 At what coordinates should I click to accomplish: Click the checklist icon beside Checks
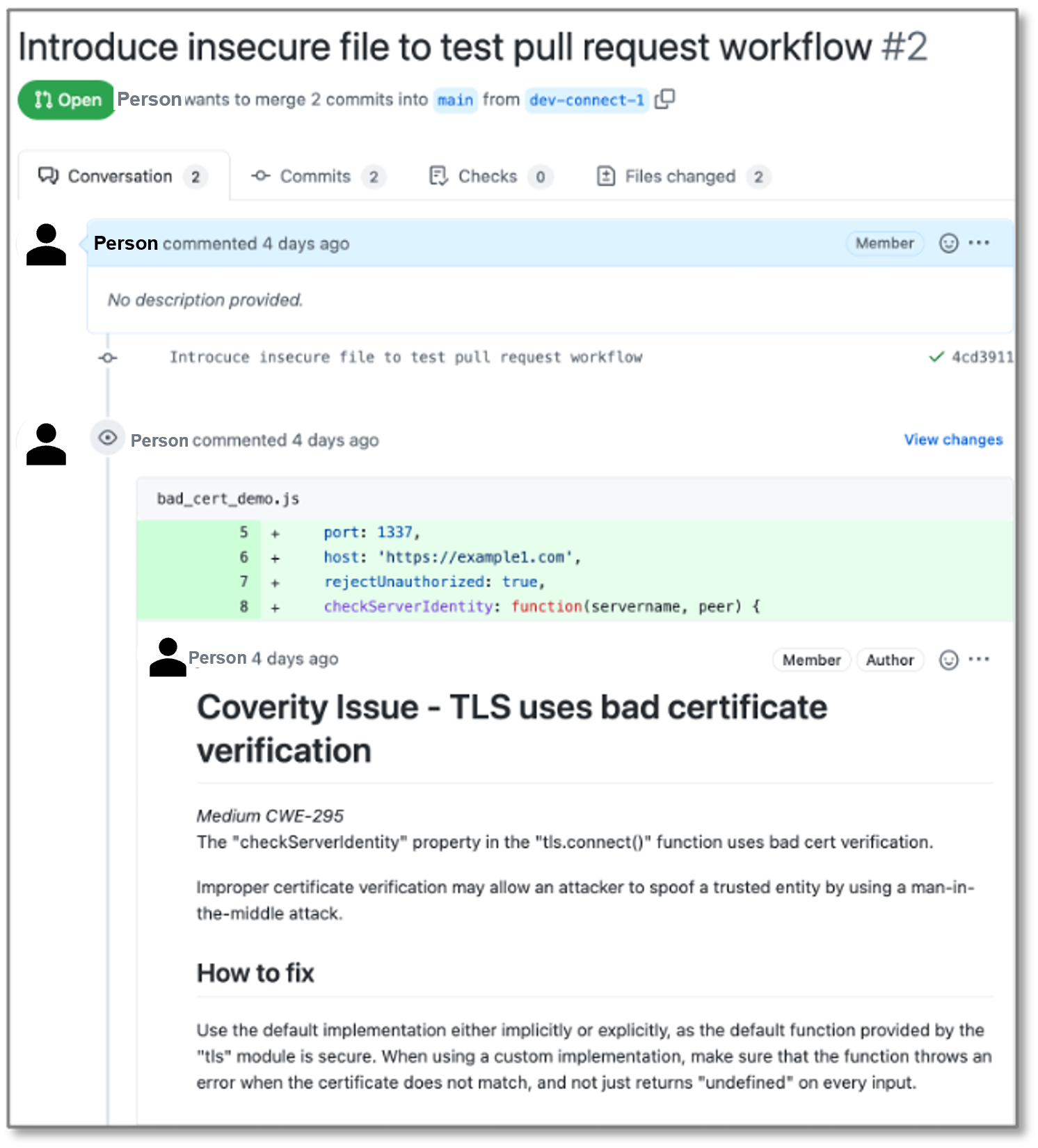(x=438, y=176)
